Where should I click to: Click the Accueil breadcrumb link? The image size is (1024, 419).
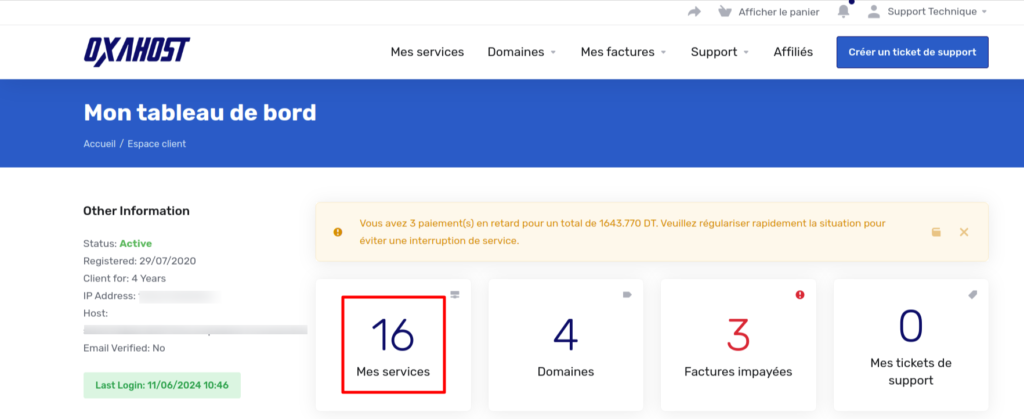pyautogui.click(x=100, y=144)
